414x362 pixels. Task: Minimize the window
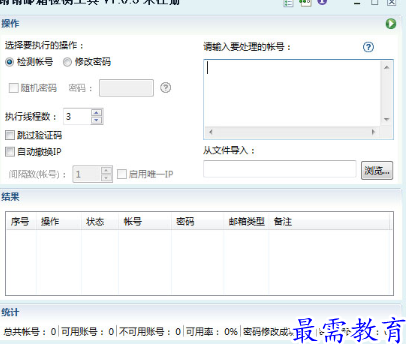pyautogui.click(x=357, y=2)
